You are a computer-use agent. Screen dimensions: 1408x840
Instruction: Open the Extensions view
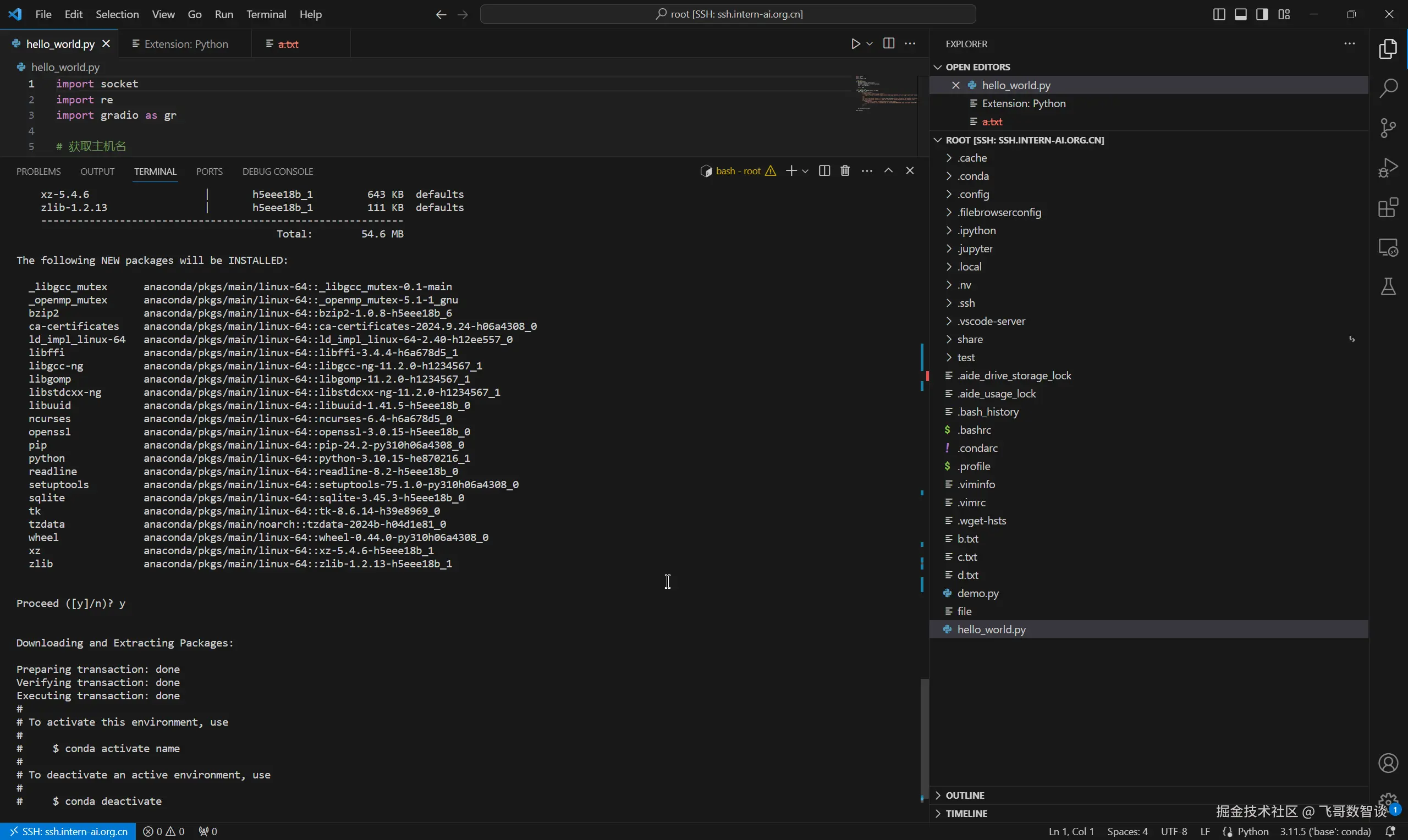coord(1388,208)
